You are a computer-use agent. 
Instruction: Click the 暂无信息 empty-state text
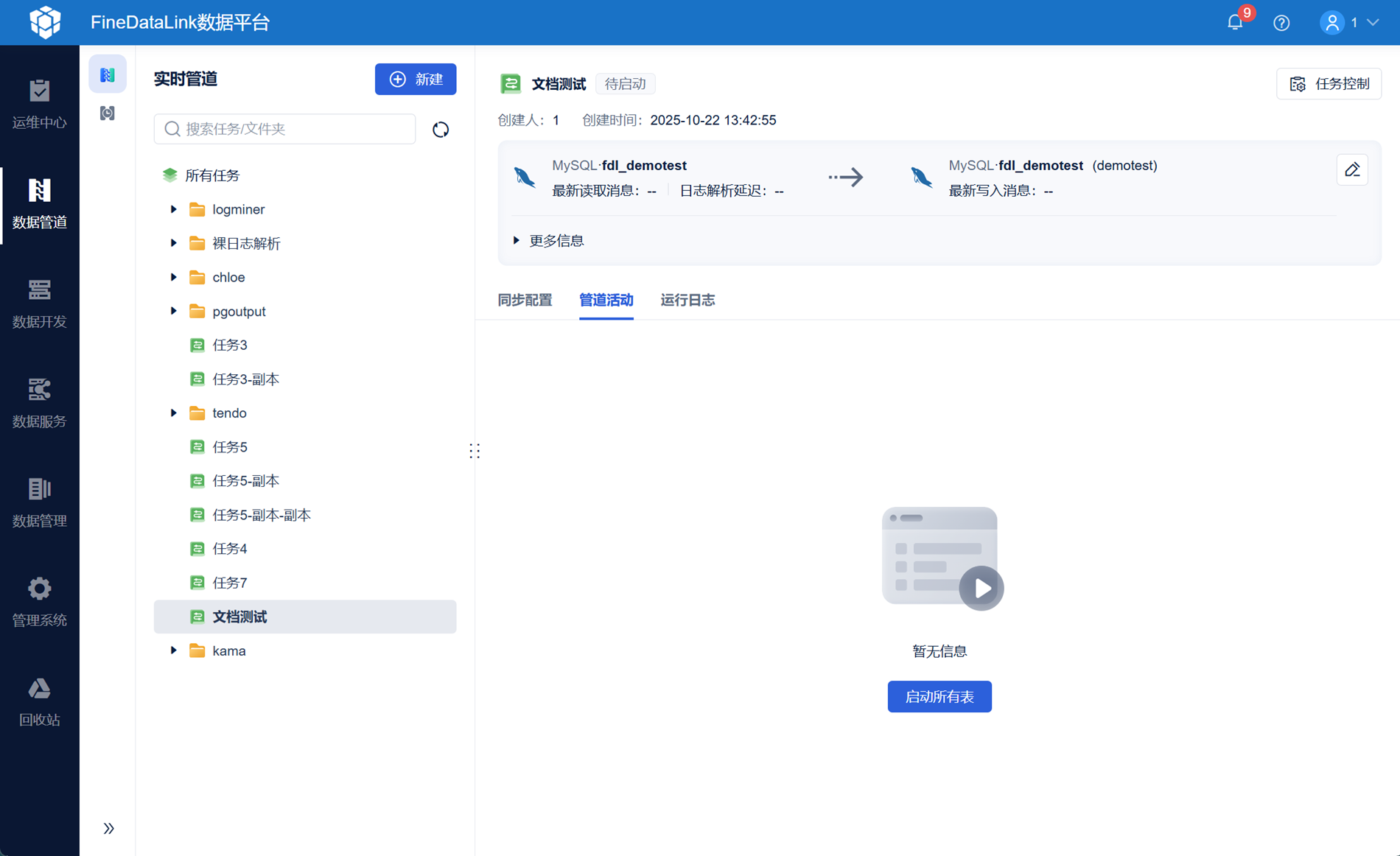click(939, 651)
